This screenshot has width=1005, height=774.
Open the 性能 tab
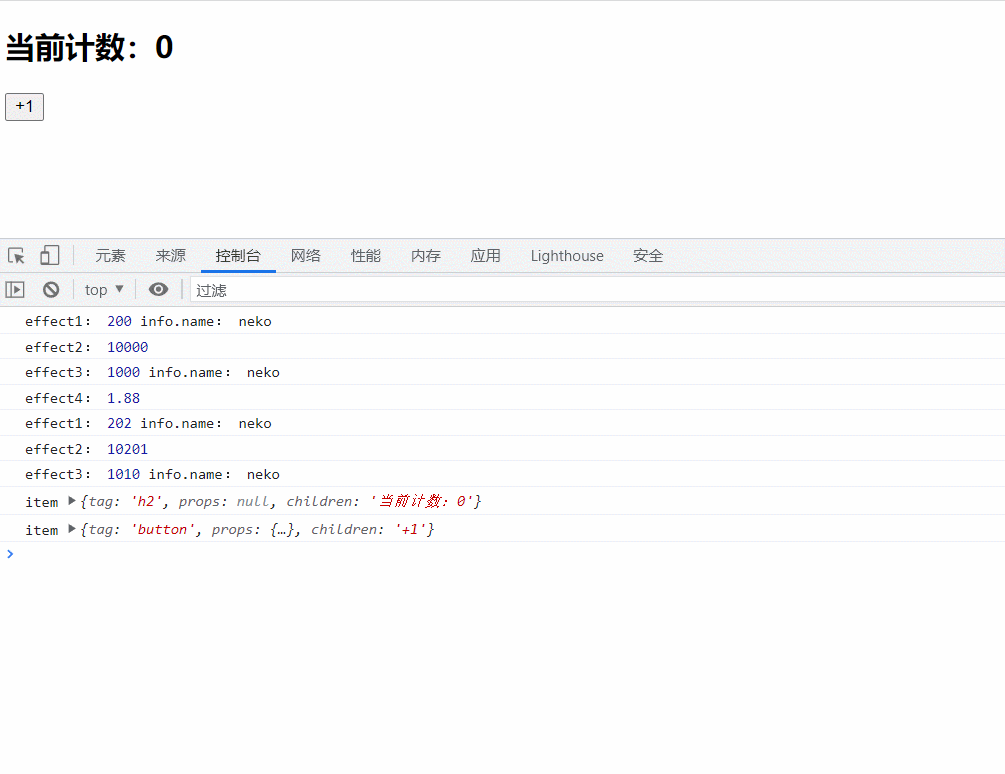[366, 256]
